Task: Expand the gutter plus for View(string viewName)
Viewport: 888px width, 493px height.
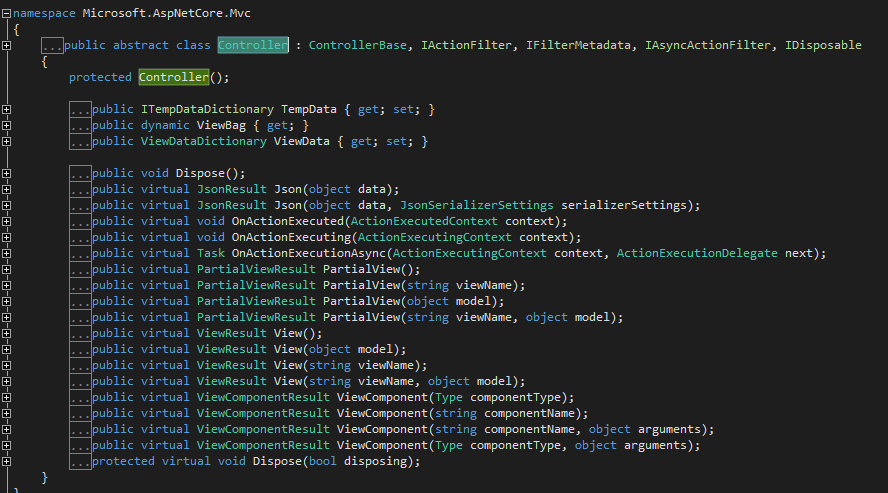Action: [6, 365]
